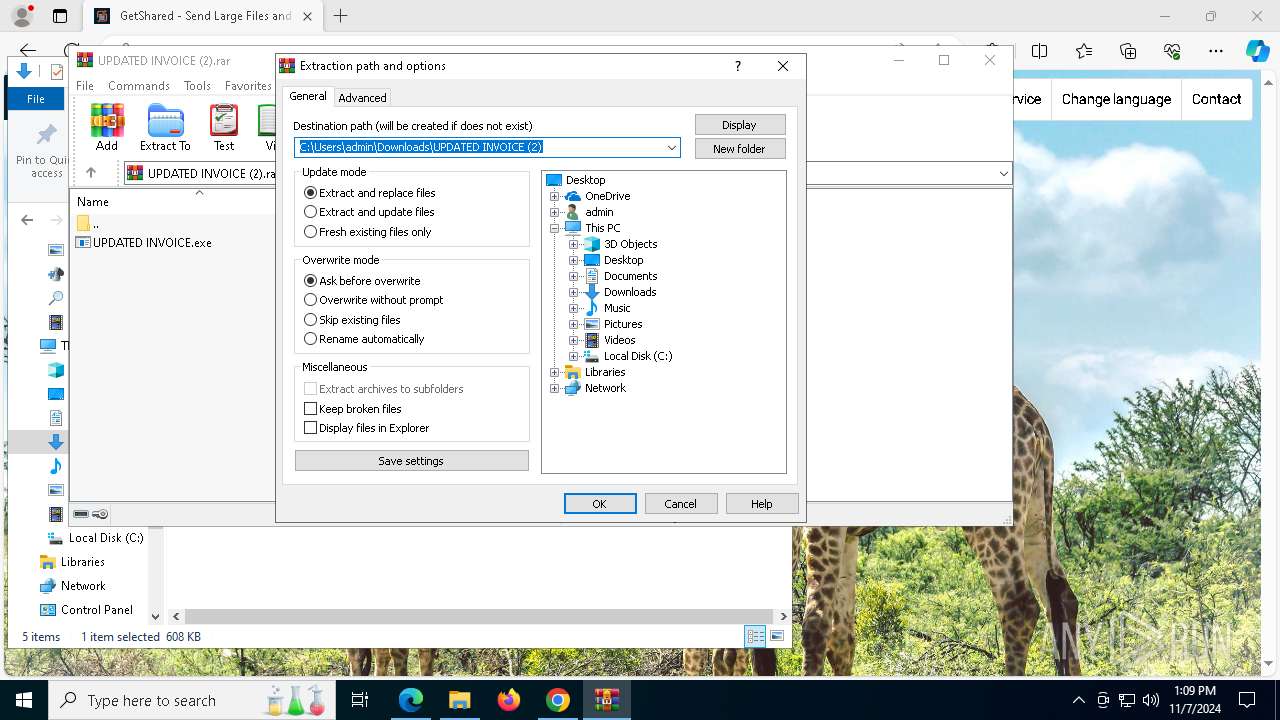Switch to details view in Explorer

pos(755,636)
